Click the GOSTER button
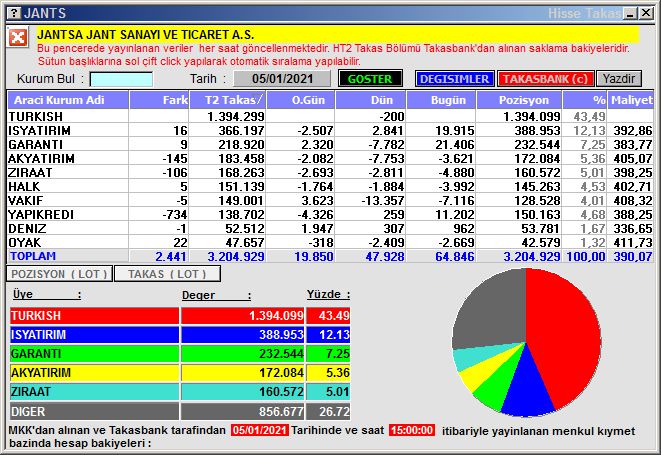The height and width of the screenshot is (455, 661). click(370, 79)
